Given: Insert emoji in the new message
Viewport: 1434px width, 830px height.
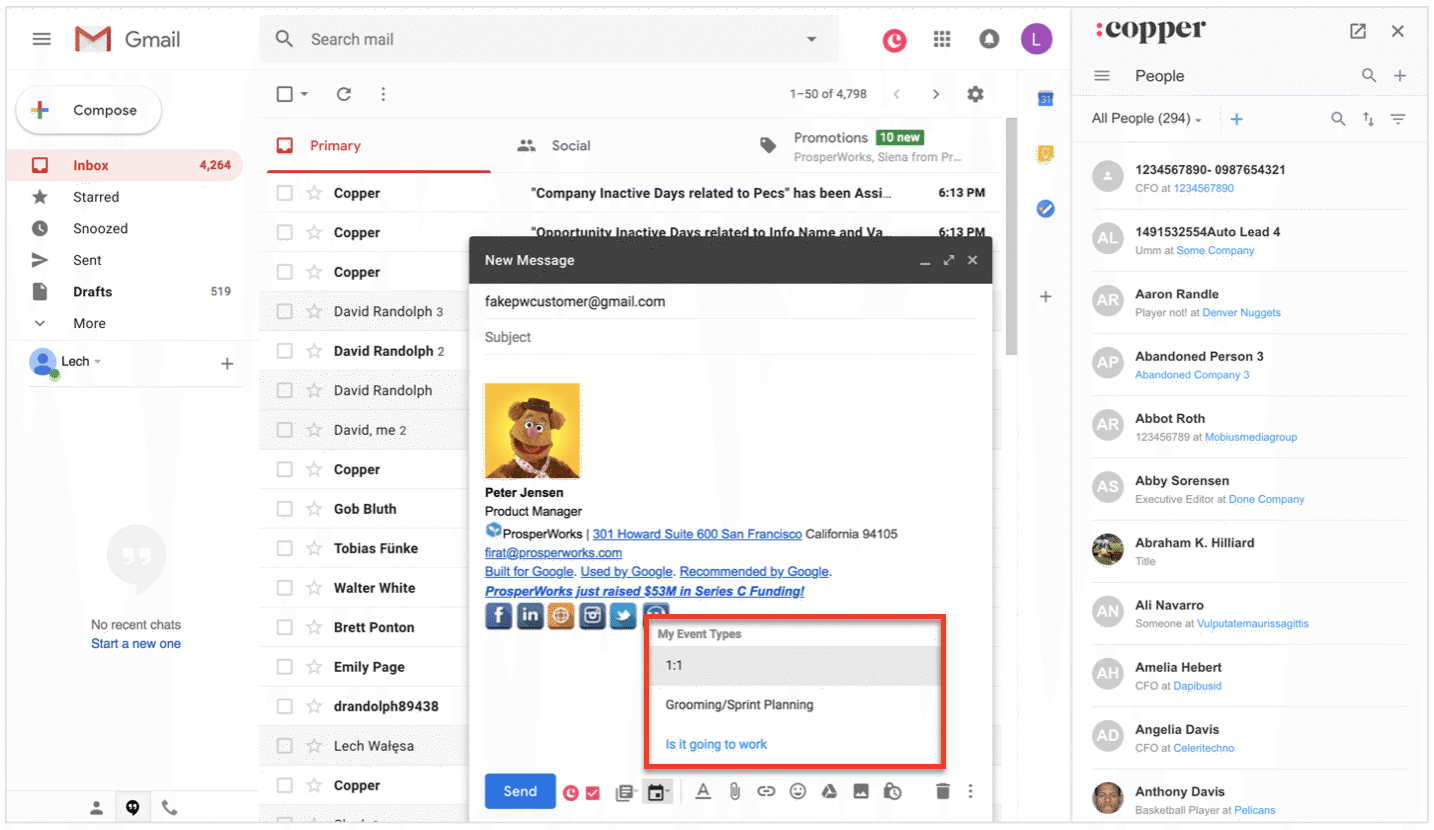Looking at the screenshot, I should coord(798,792).
